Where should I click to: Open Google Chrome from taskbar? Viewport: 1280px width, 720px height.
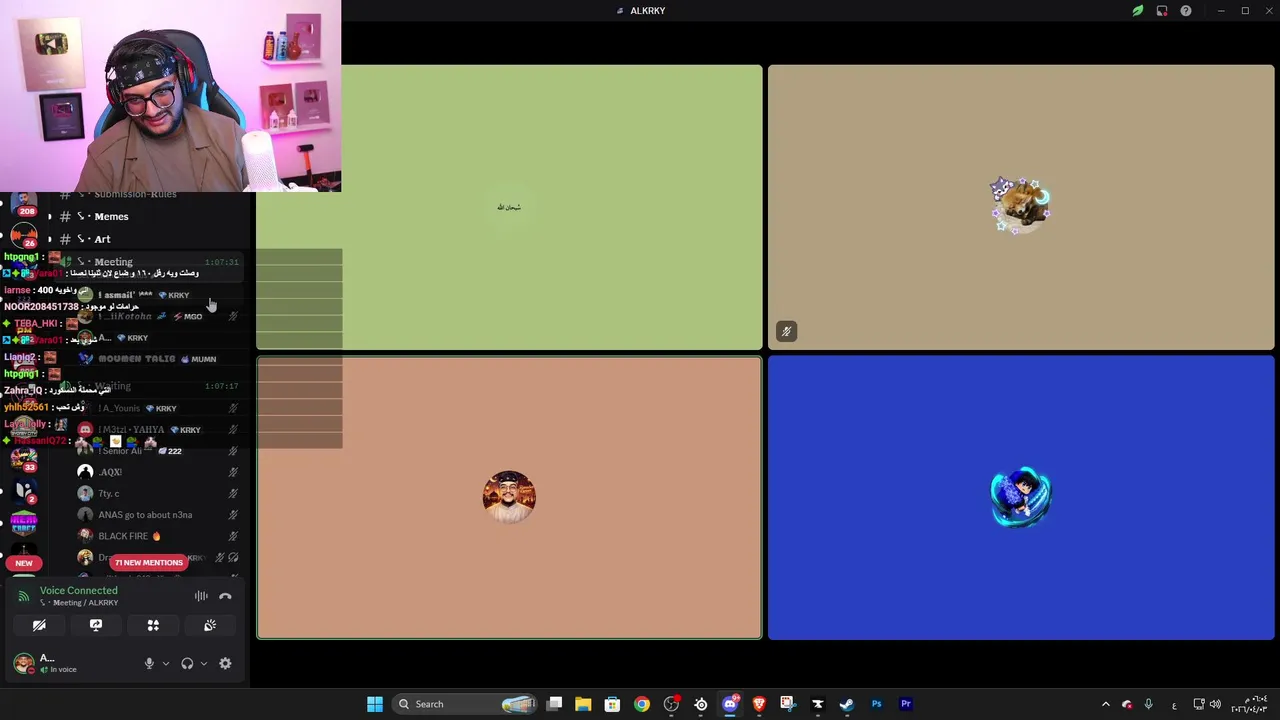click(642, 704)
